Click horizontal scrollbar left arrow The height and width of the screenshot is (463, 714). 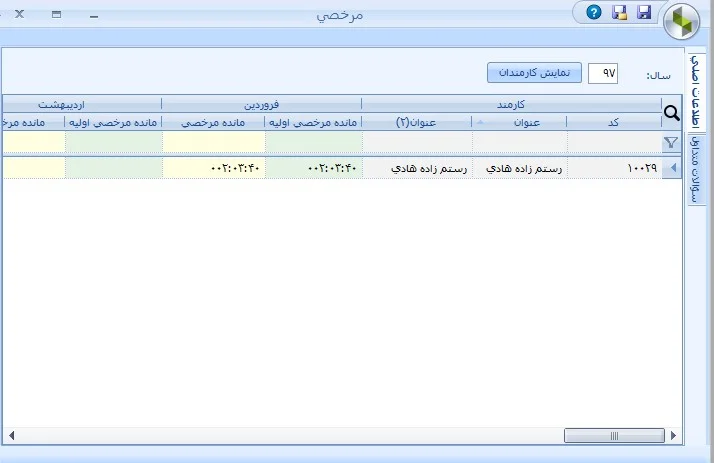point(11,436)
